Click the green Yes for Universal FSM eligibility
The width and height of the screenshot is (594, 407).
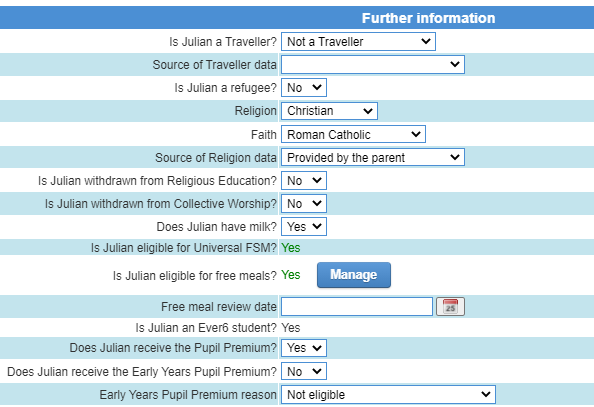click(x=291, y=248)
